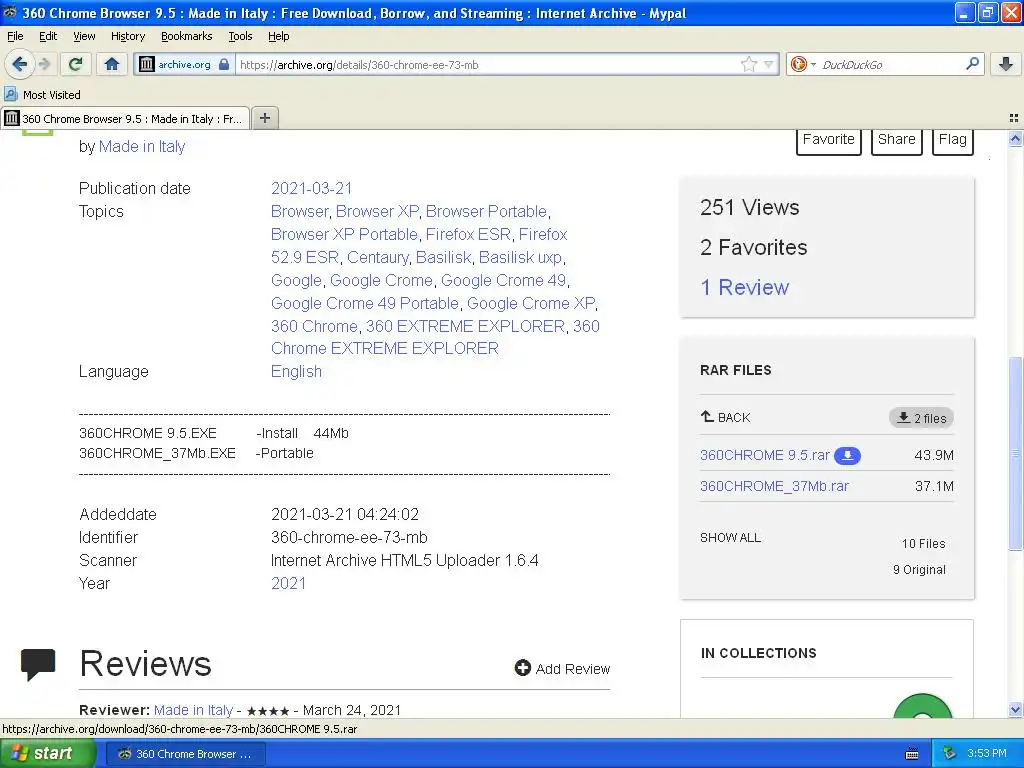Viewport: 1024px width, 768px height.
Task: Open the 1 Review link
Action: pyautogui.click(x=744, y=287)
